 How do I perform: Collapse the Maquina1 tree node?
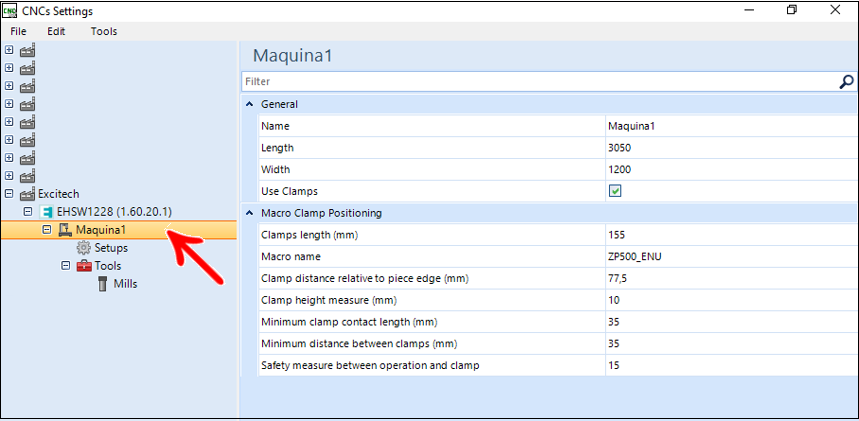47,230
